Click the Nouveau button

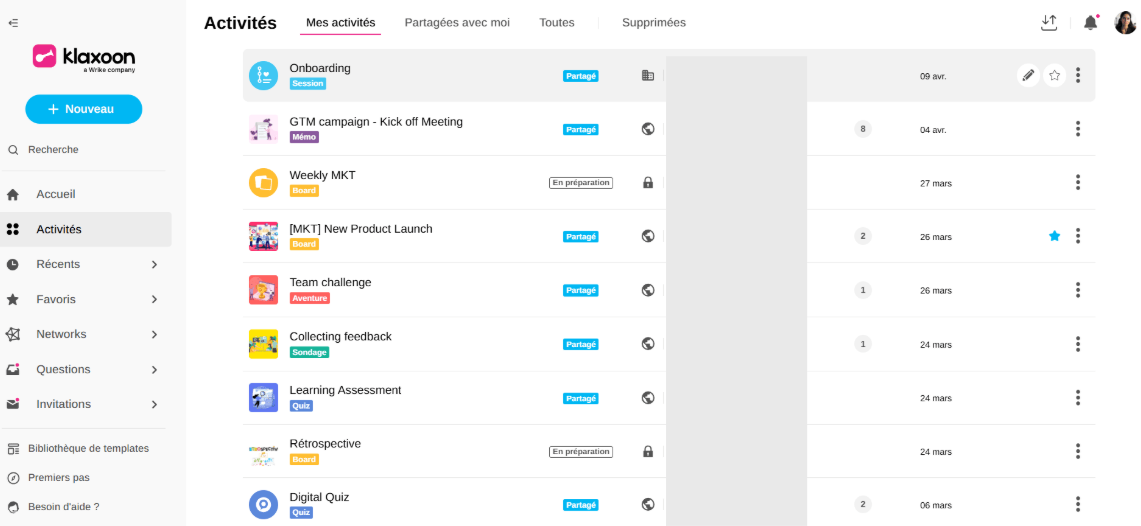pos(84,109)
